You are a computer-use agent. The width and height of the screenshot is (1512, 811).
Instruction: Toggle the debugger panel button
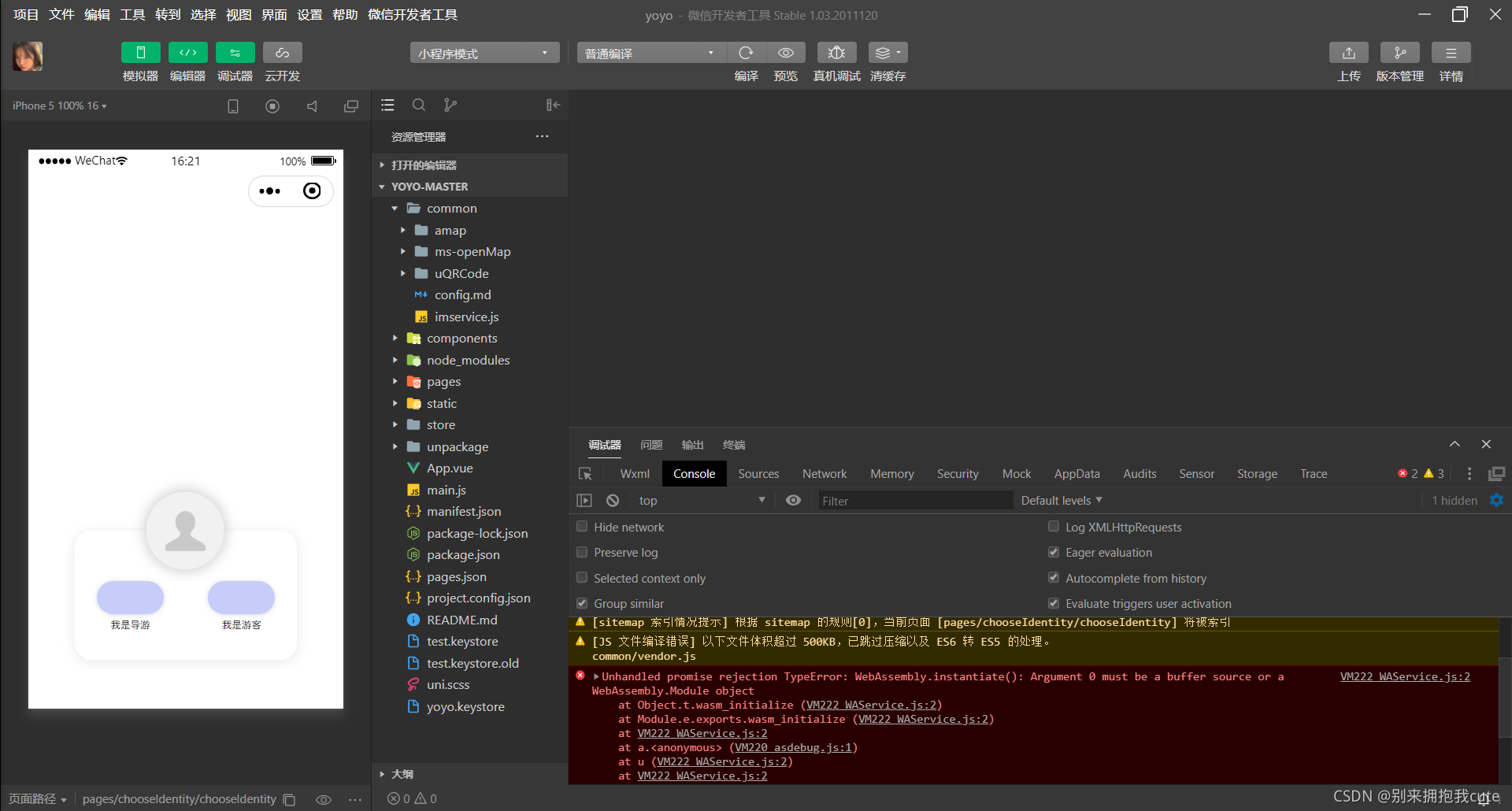pyautogui.click(x=235, y=53)
